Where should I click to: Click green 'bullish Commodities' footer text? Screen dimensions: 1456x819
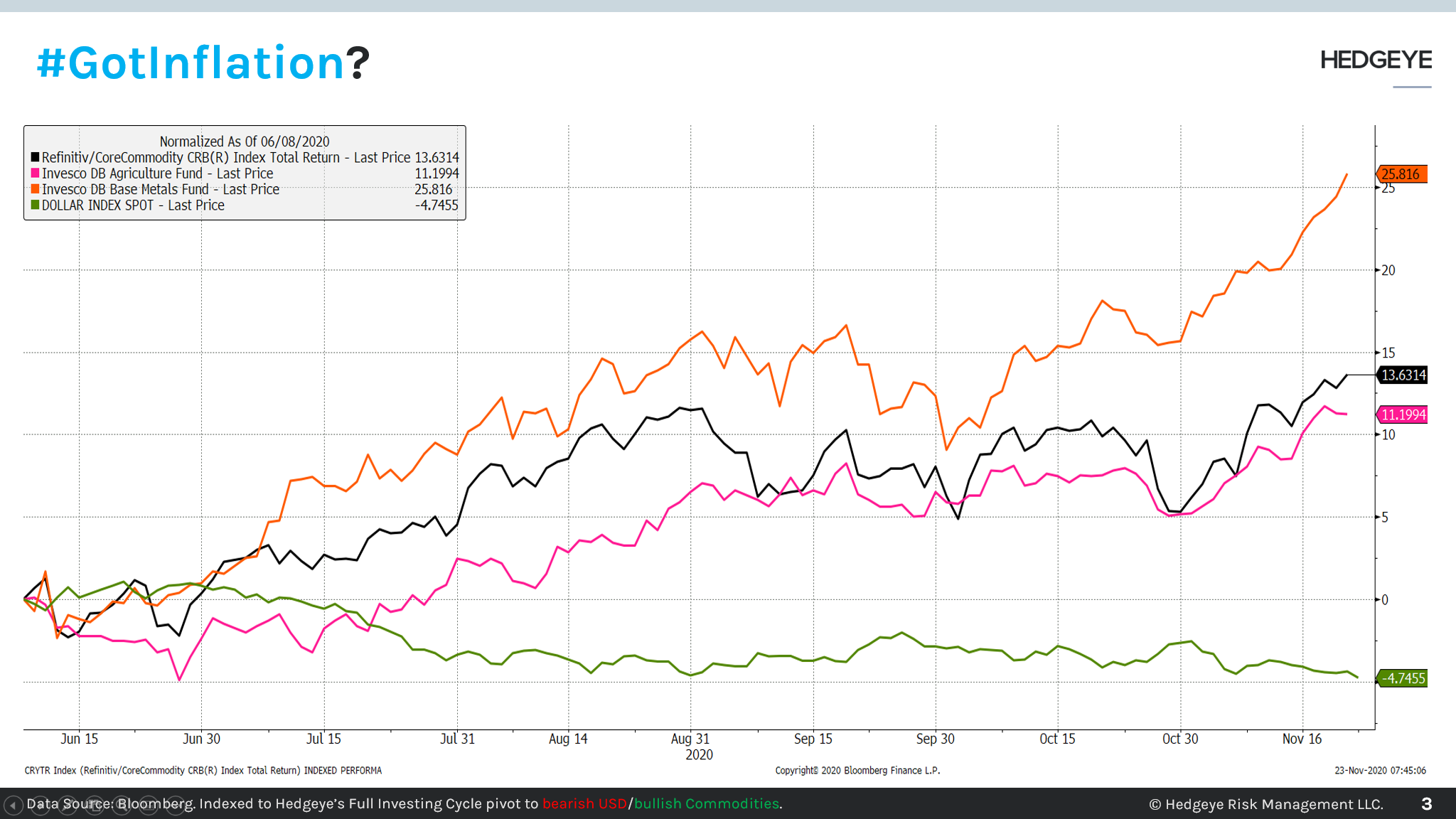coord(707,804)
